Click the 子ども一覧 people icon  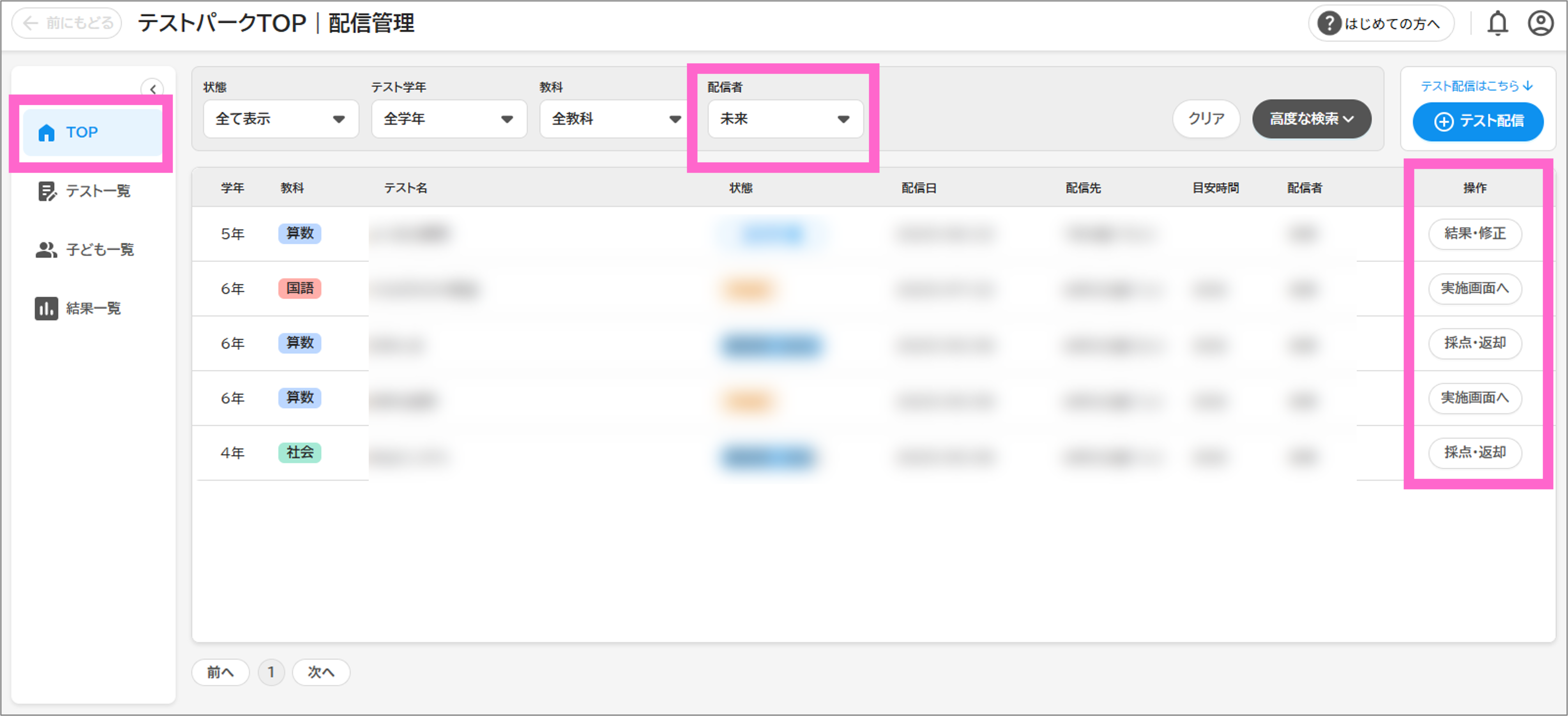46,249
